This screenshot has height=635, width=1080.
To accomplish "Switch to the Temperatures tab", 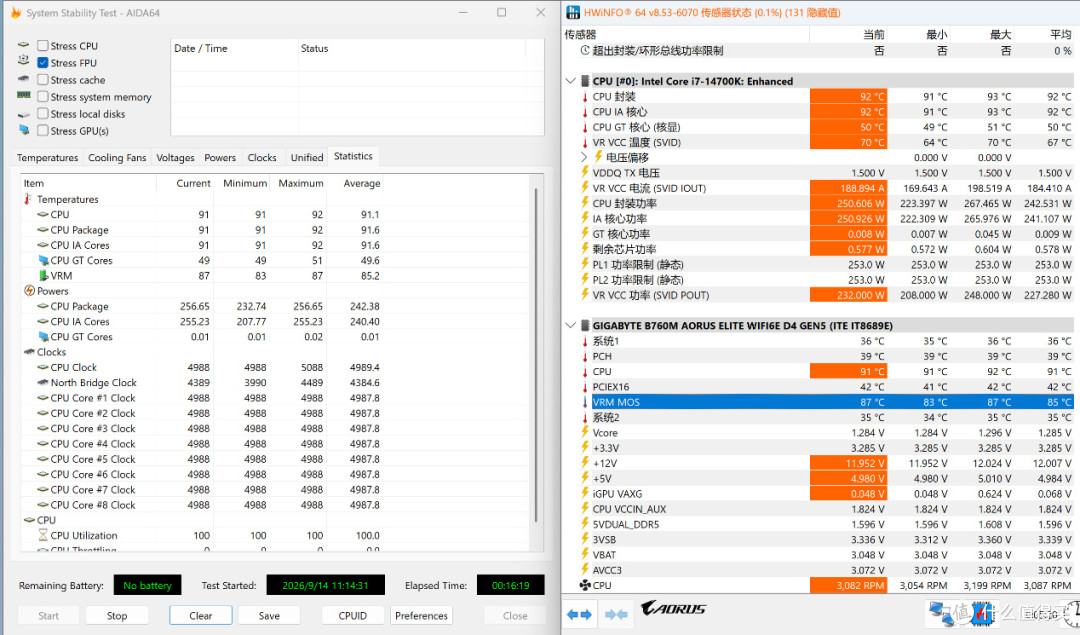I will point(48,158).
